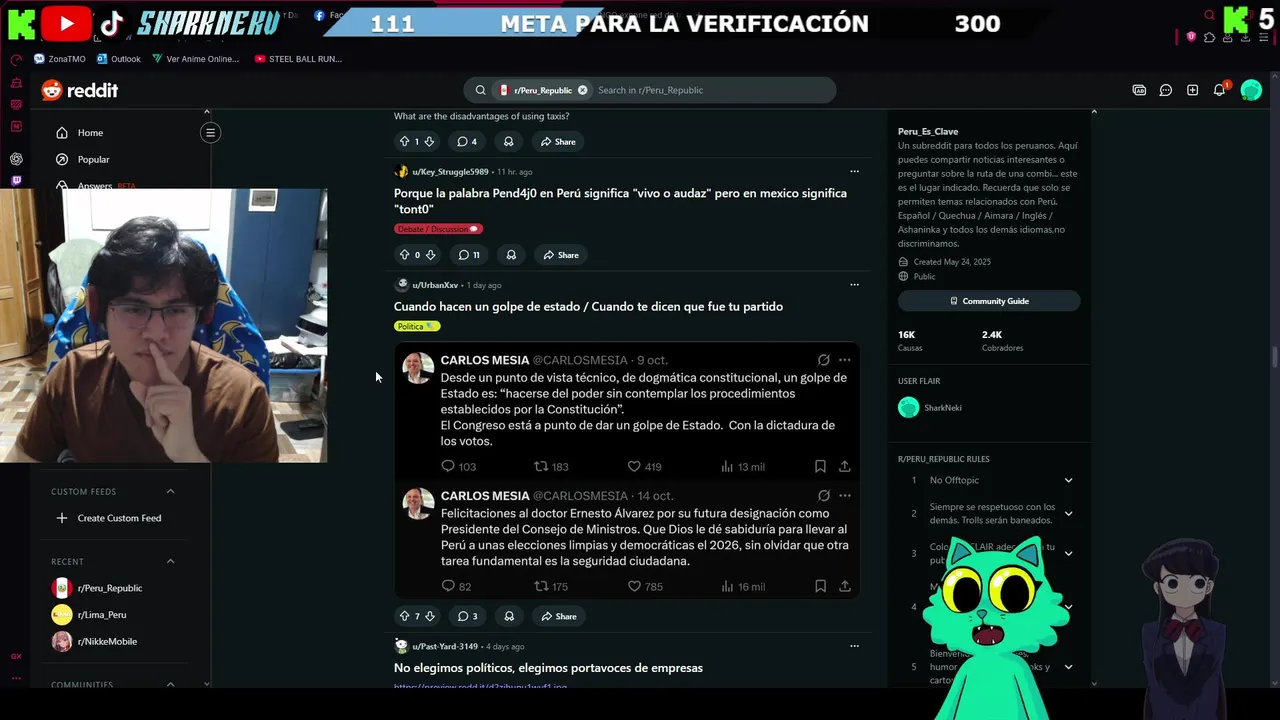Remove the r/Peru_Republic search filter
1280x720 pixels.
tap(582, 90)
